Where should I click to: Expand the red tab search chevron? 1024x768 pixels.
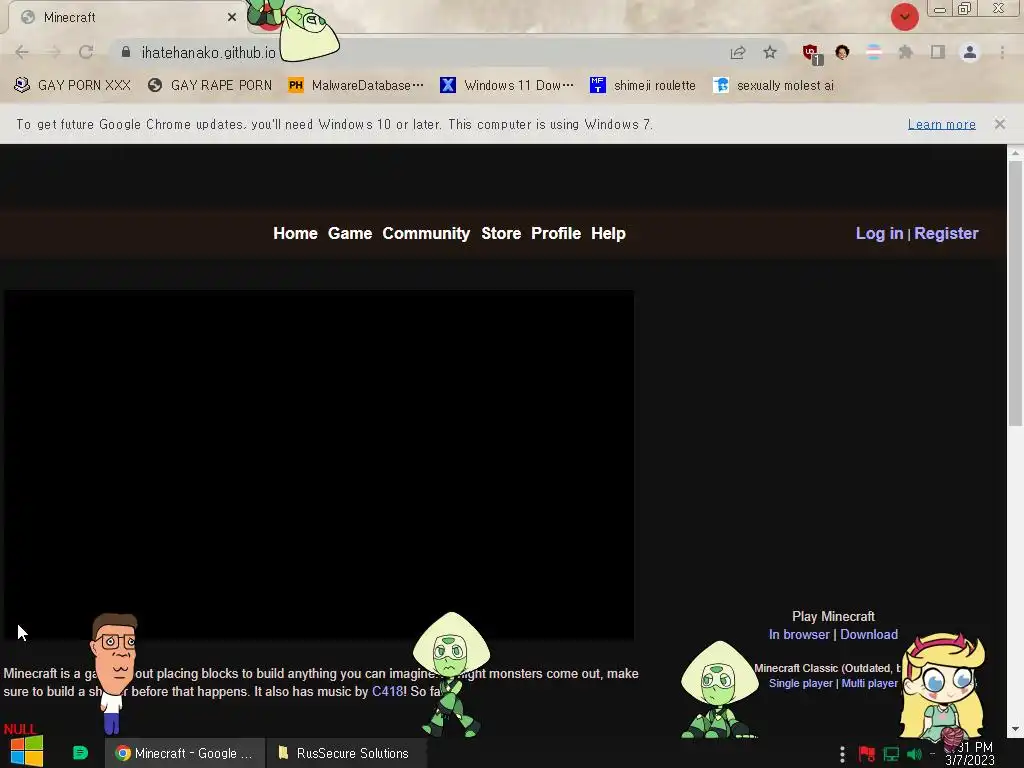click(904, 17)
